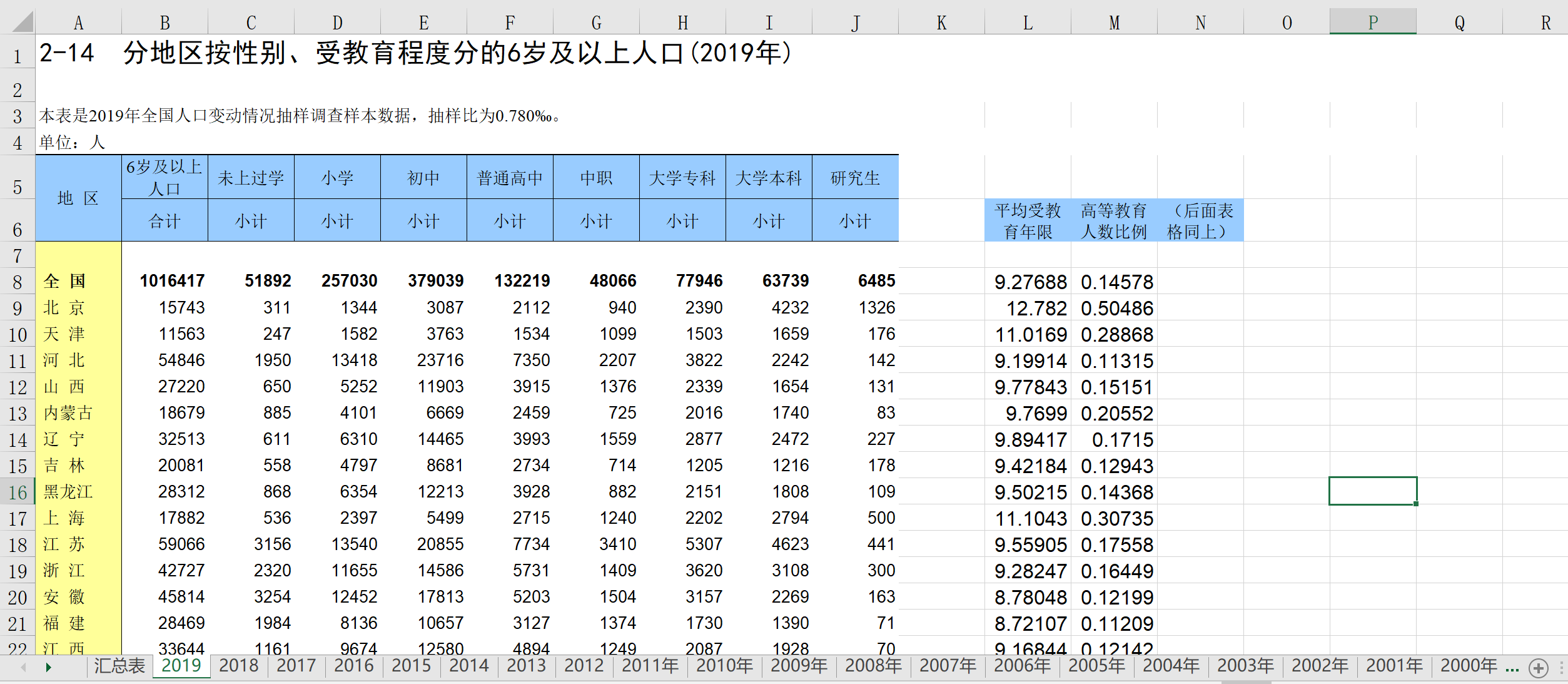Open the 2010年 sheet tab
The width and height of the screenshot is (1568, 684).
click(724, 665)
